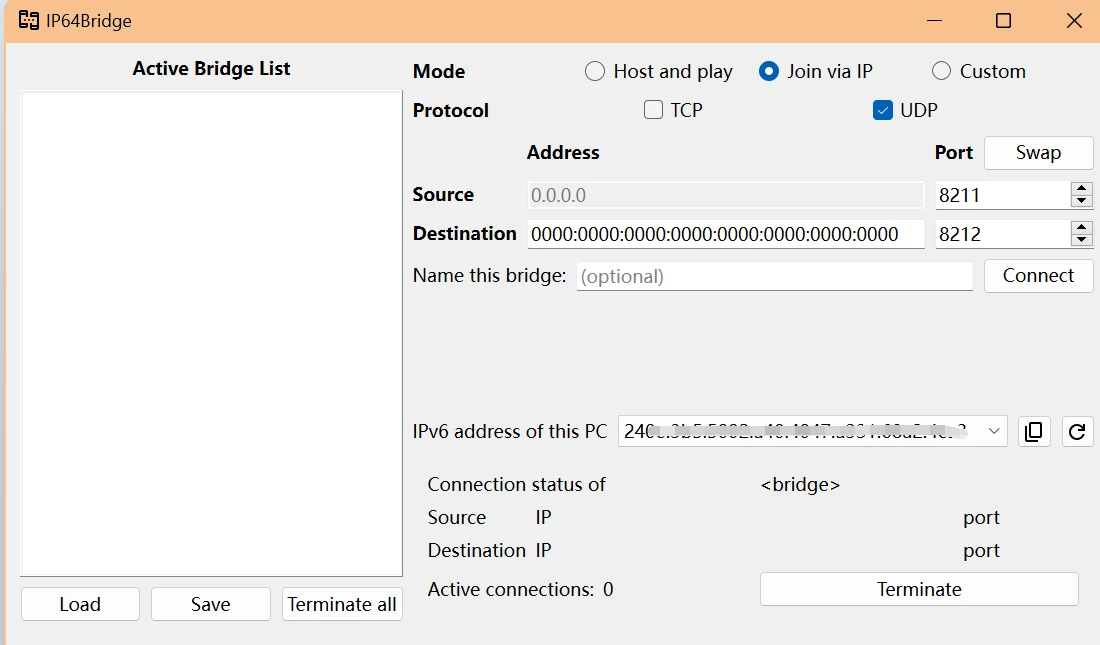1100x645 pixels.
Task: Decrease the destination port value
Action: (x=1081, y=239)
